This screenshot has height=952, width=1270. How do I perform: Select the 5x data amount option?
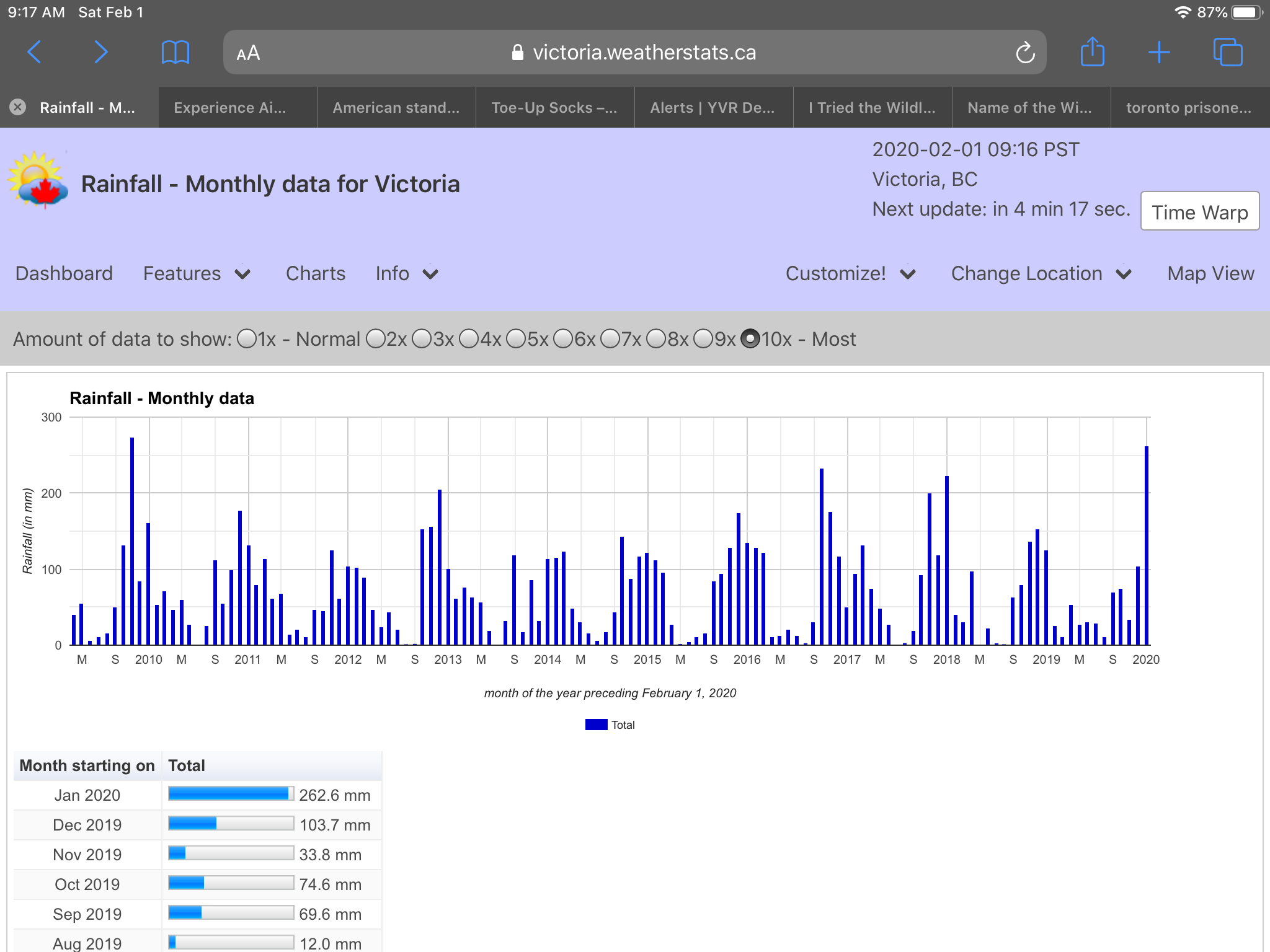point(516,339)
